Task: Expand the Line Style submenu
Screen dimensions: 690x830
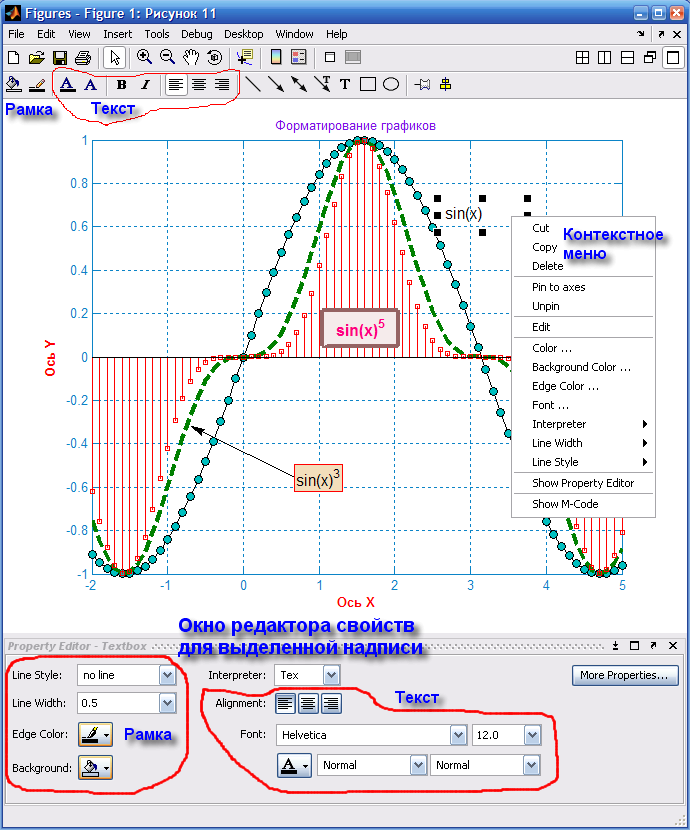Action: click(x=584, y=462)
